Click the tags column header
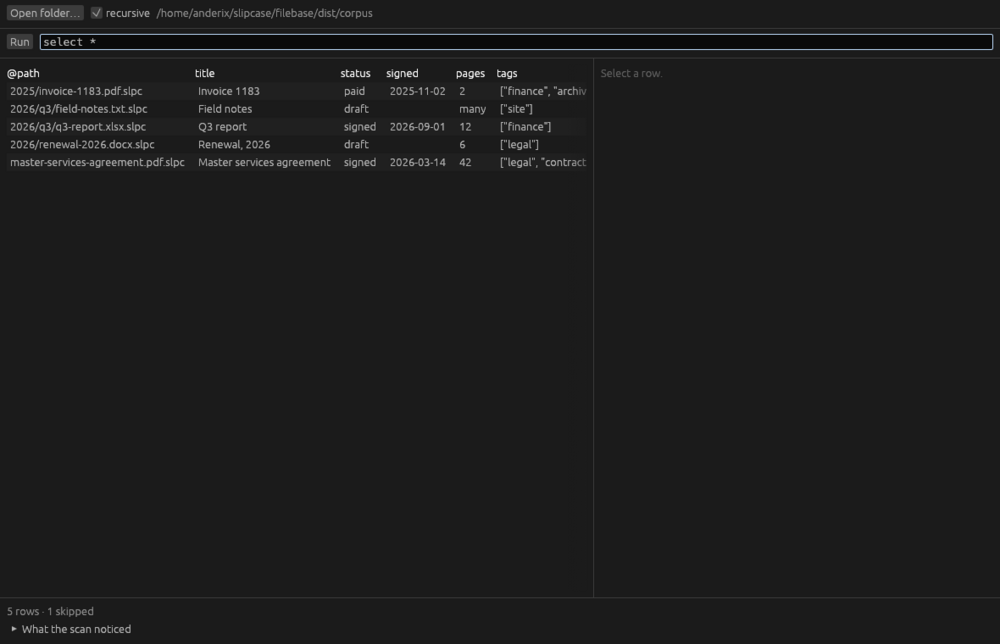The height and width of the screenshot is (644, 1000). pyautogui.click(x=507, y=73)
